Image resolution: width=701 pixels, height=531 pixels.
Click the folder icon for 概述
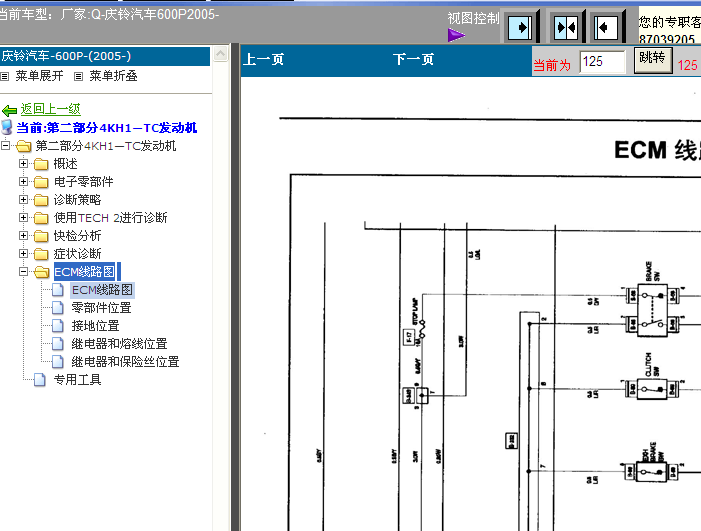point(41,164)
